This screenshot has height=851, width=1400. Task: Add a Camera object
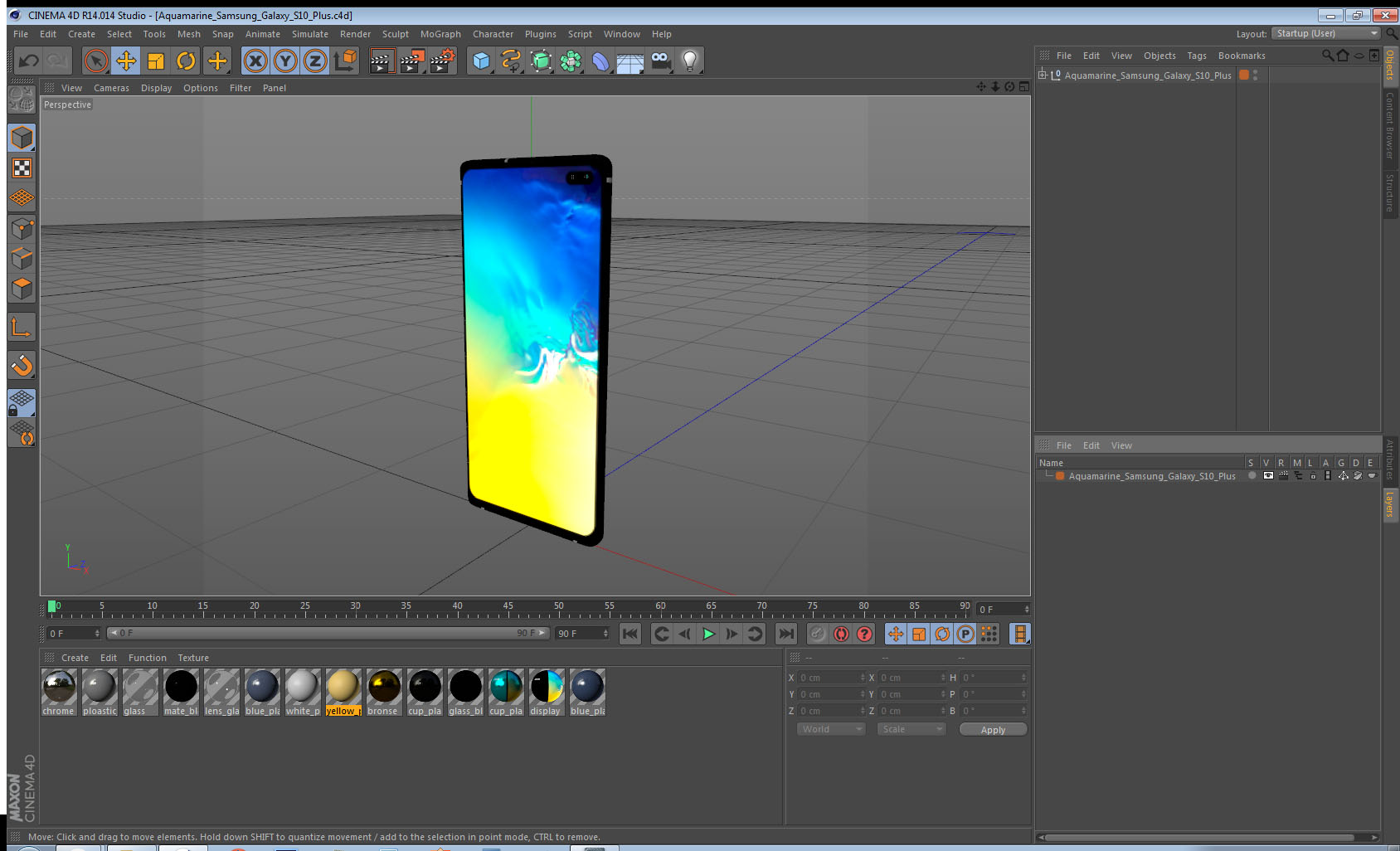(660, 61)
